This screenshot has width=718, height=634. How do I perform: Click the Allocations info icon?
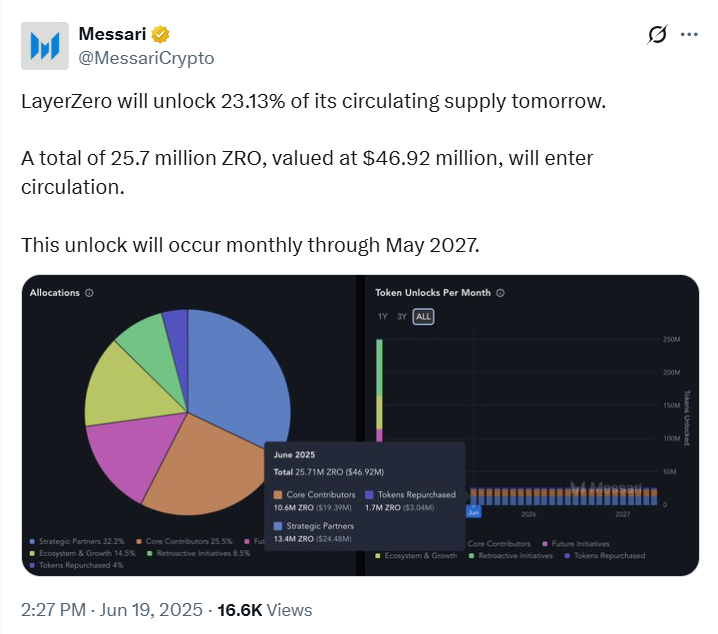click(x=89, y=293)
